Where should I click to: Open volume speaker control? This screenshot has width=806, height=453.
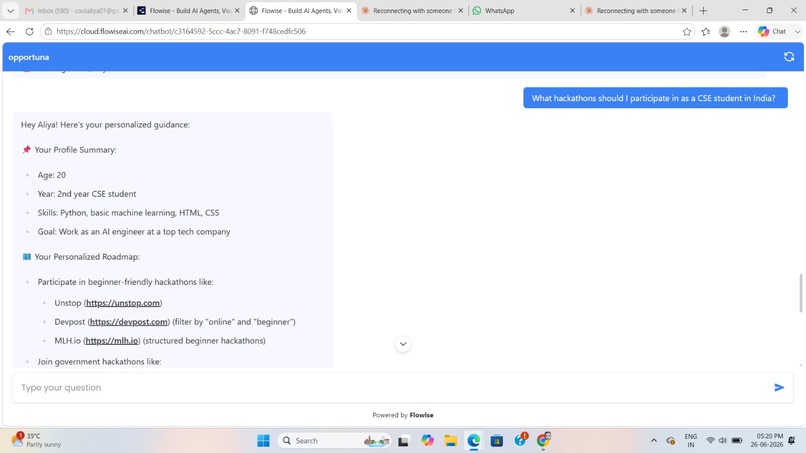722,441
